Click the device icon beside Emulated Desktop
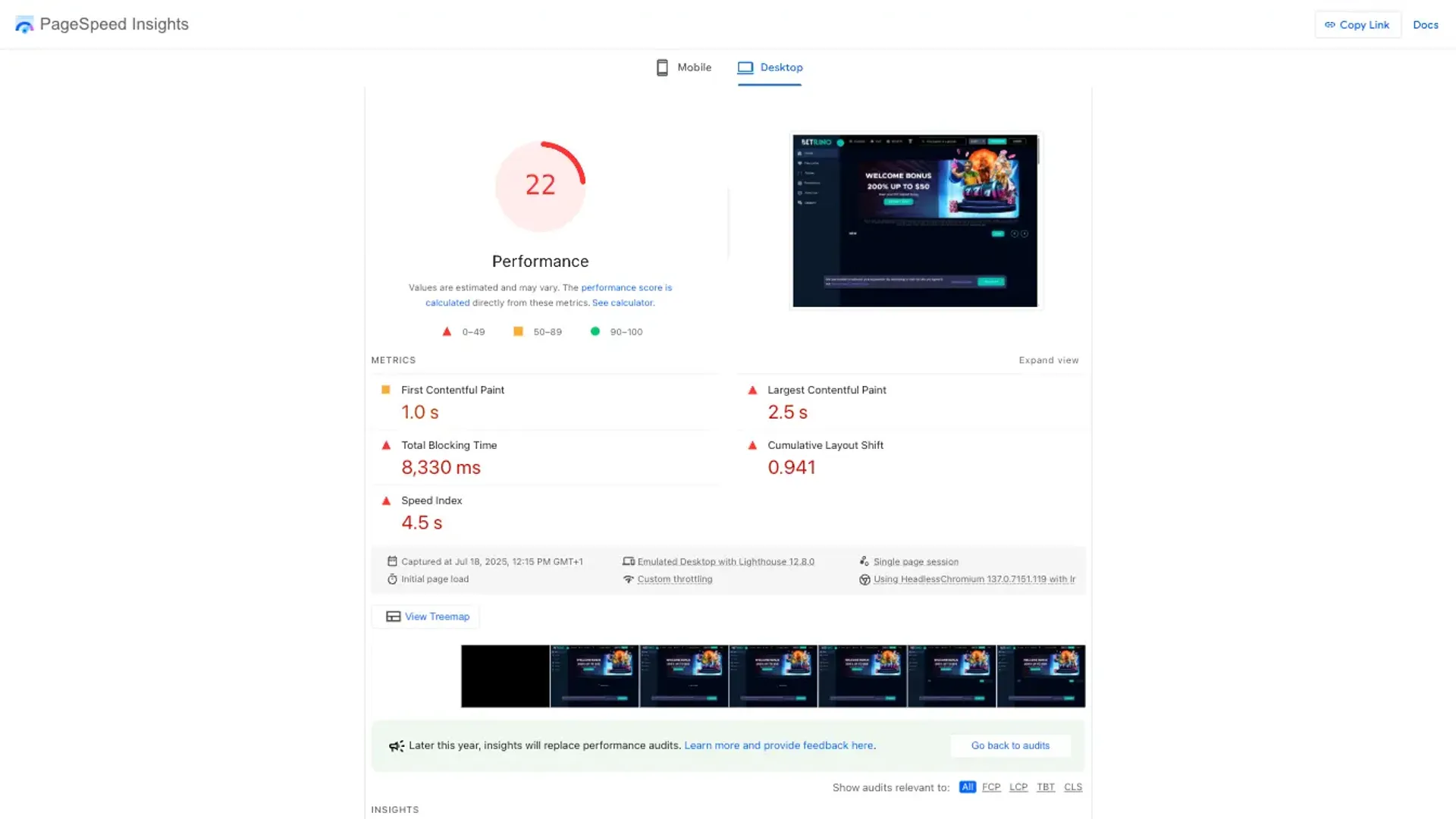 point(628,561)
